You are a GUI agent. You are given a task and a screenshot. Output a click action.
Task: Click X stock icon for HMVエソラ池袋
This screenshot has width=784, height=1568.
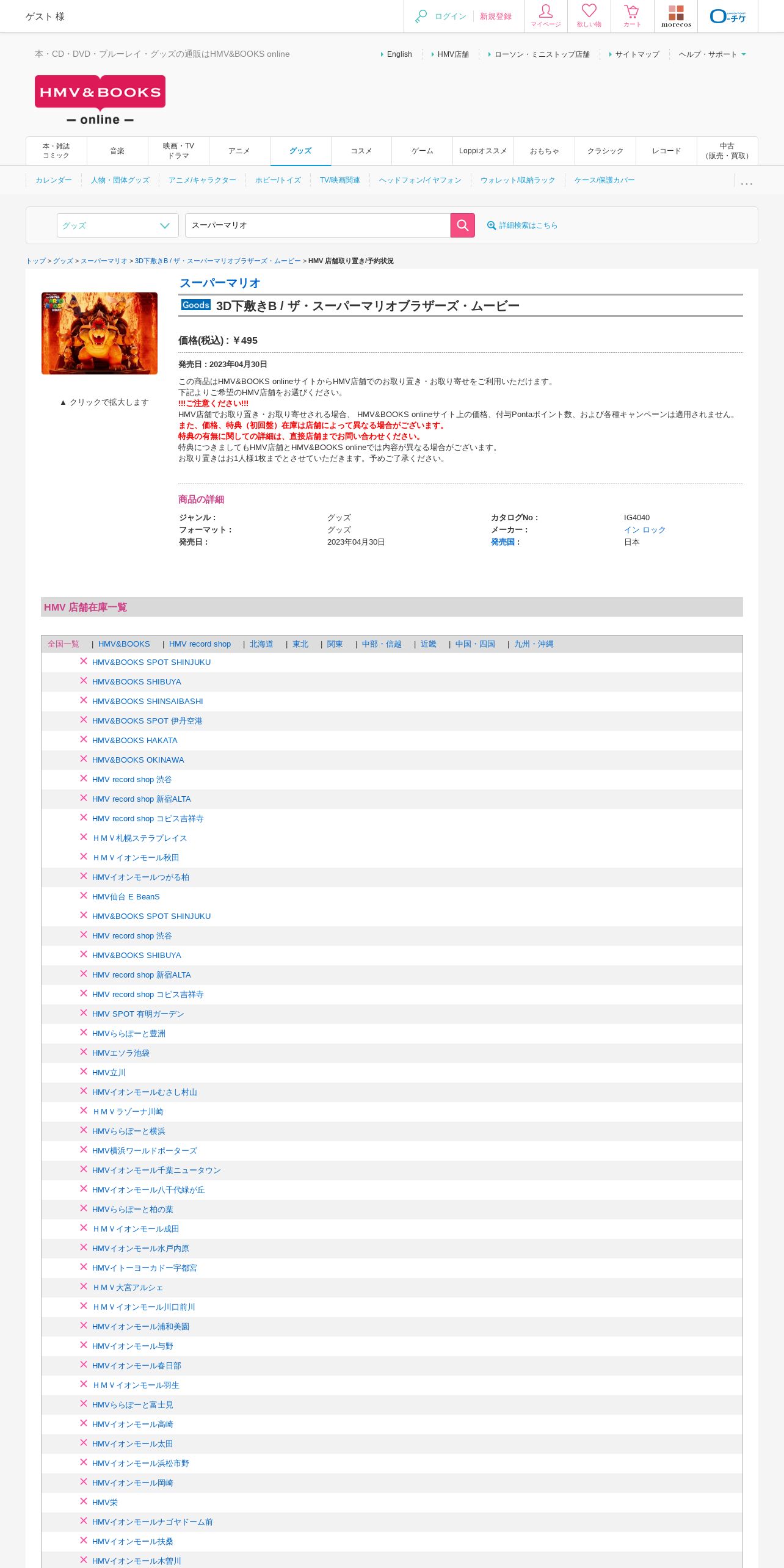point(84,1052)
